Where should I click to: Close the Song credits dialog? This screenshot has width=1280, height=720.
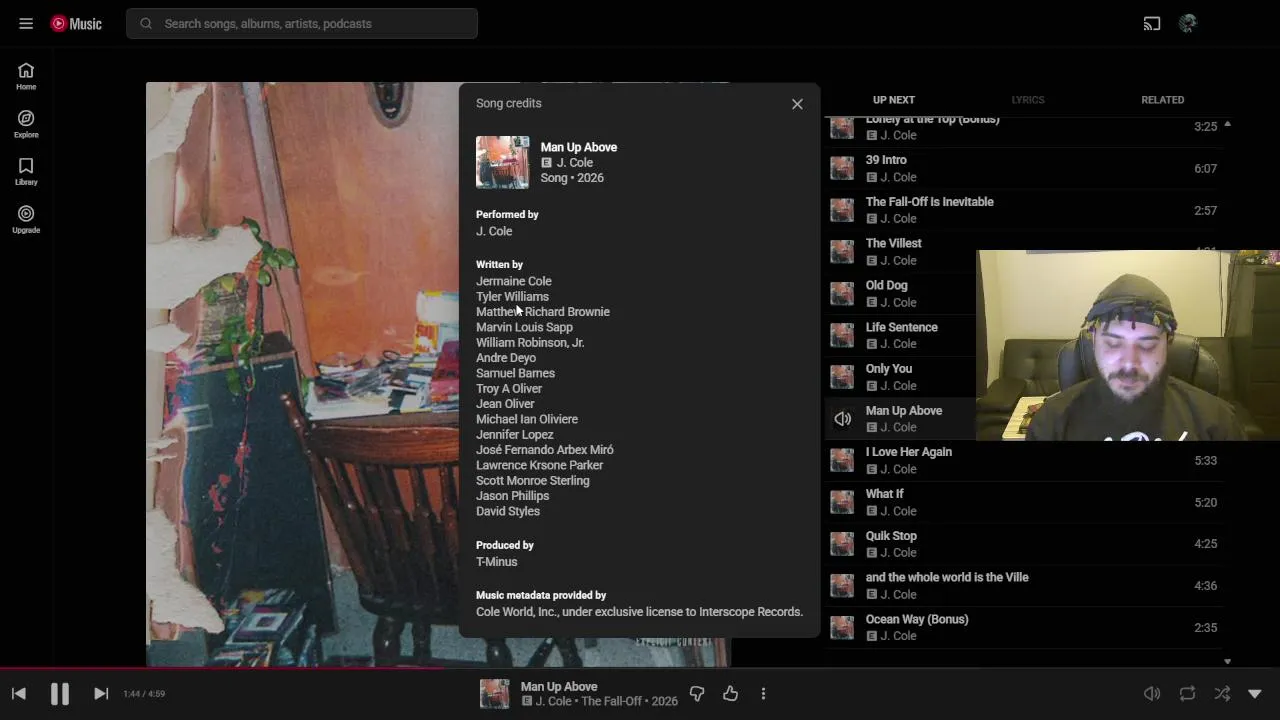797,104
